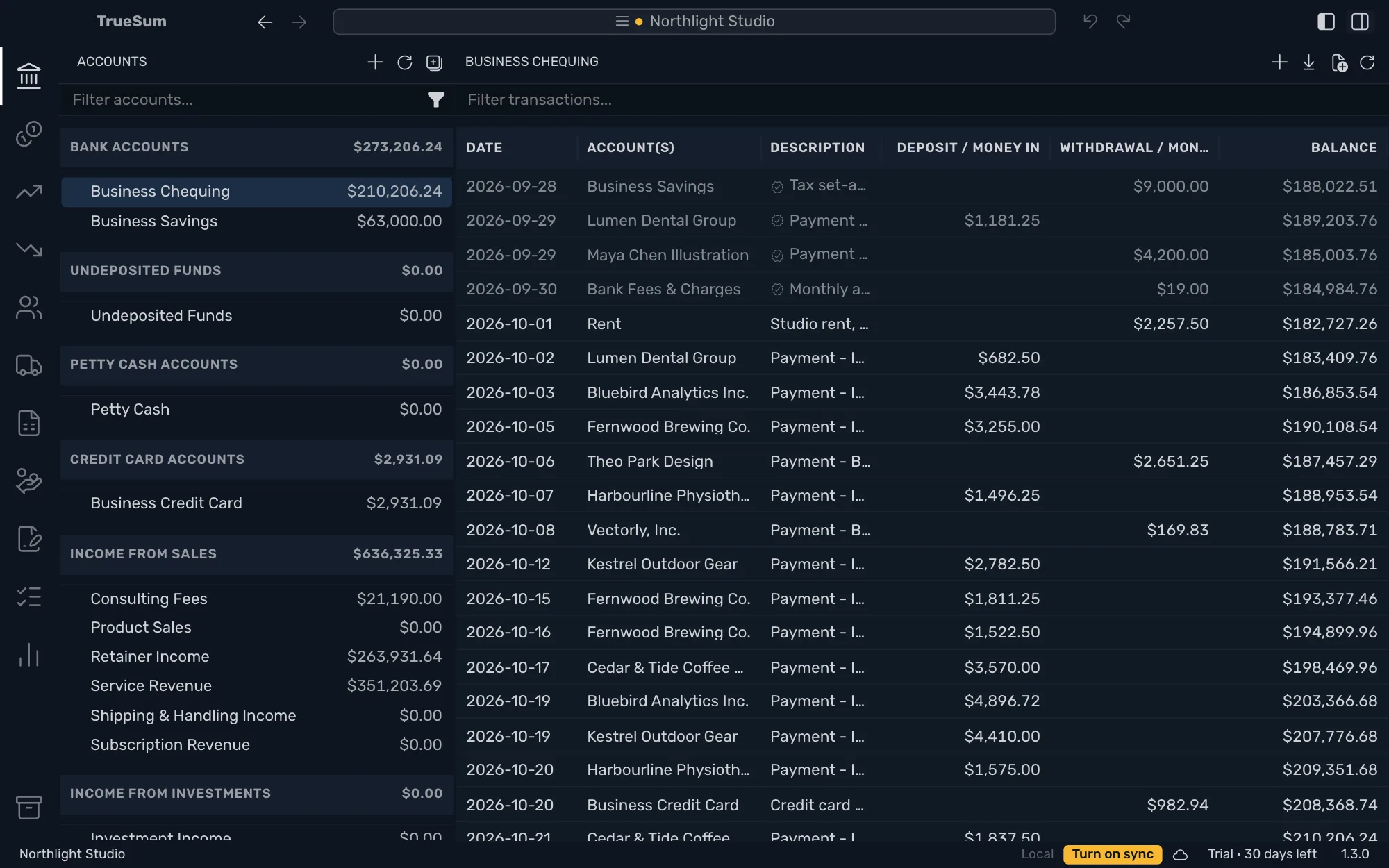
Task: Collapse the Bank Accounts group
Action: click(256, 147)
